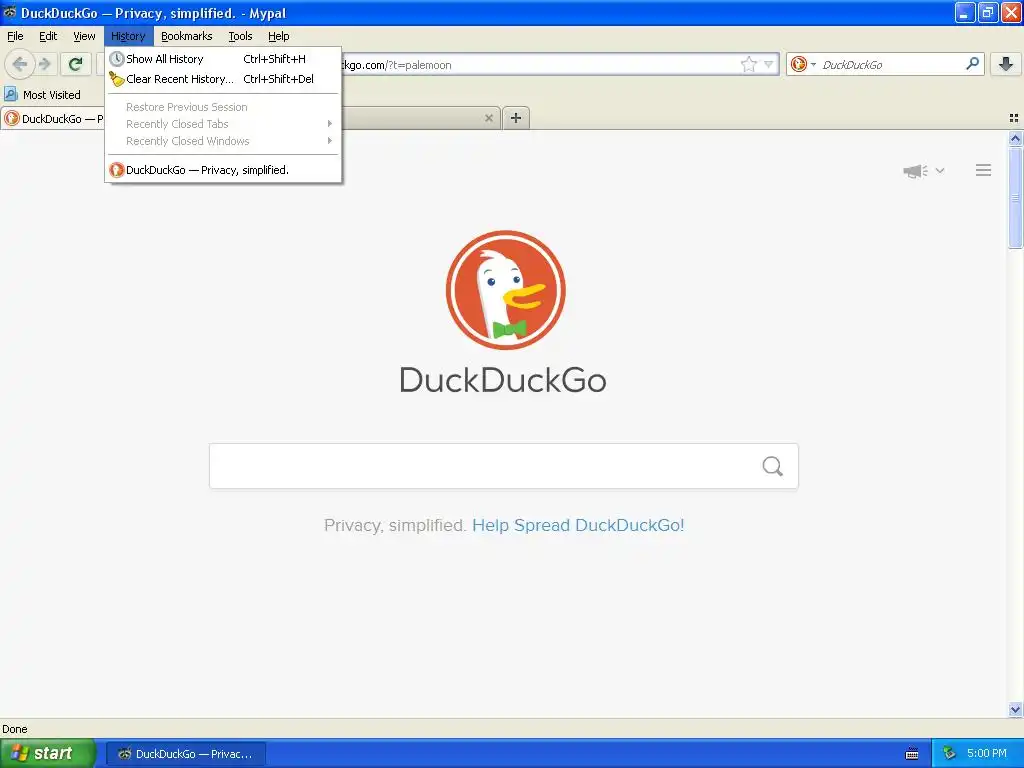Click the list all tabs grid icon
1024x768 pixels.
pyautogui.click(x=1014, y=118)
